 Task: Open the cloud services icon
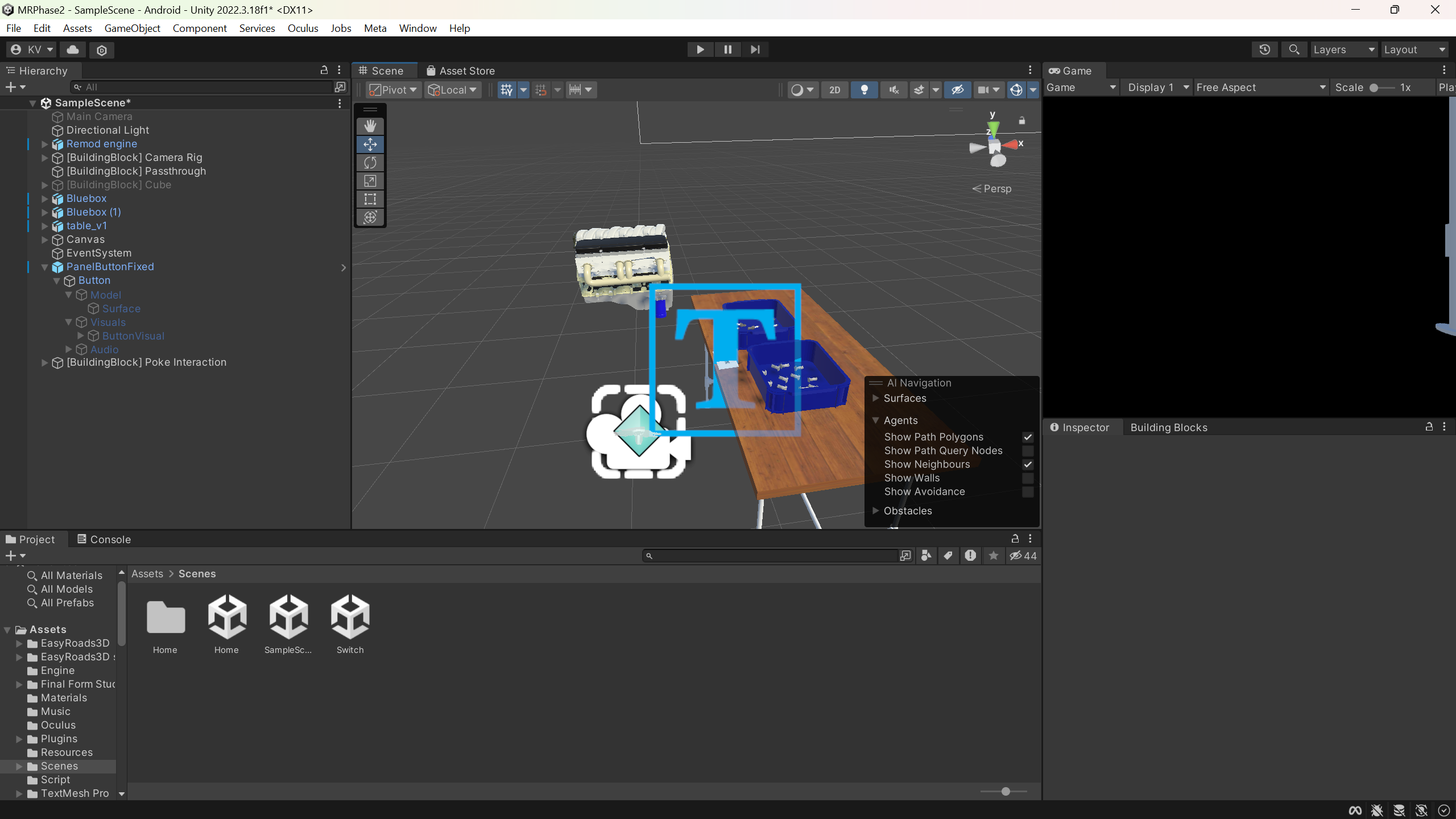[x=73, y=49]
